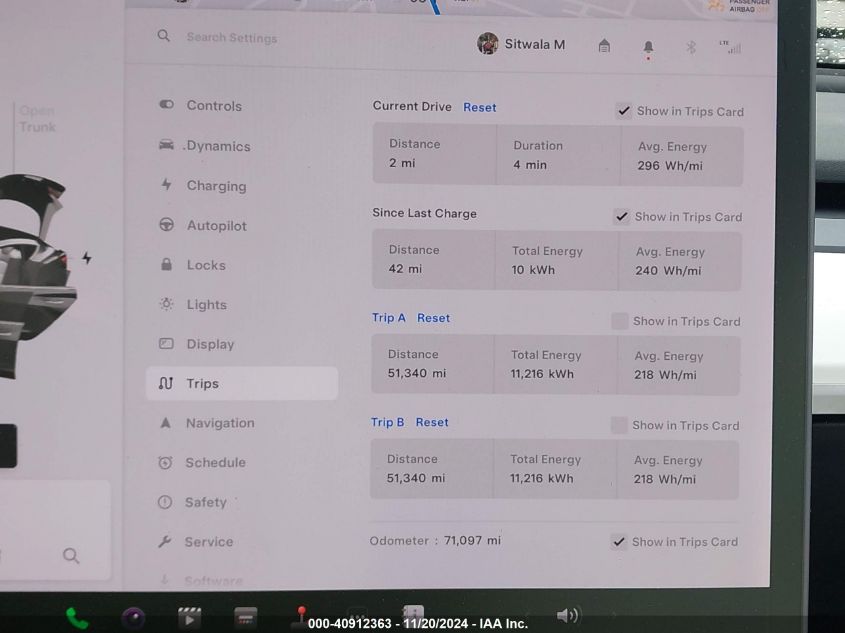
Task: Tap the HomeLink garage icon
Action: point(604,46)
